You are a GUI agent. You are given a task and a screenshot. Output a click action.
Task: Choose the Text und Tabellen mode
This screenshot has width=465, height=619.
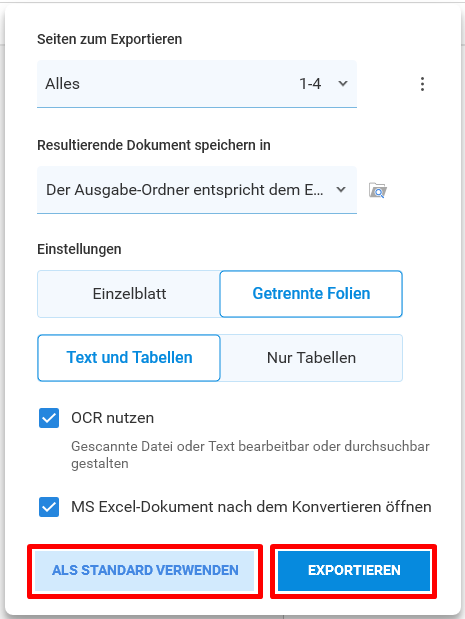click(129, 358)
